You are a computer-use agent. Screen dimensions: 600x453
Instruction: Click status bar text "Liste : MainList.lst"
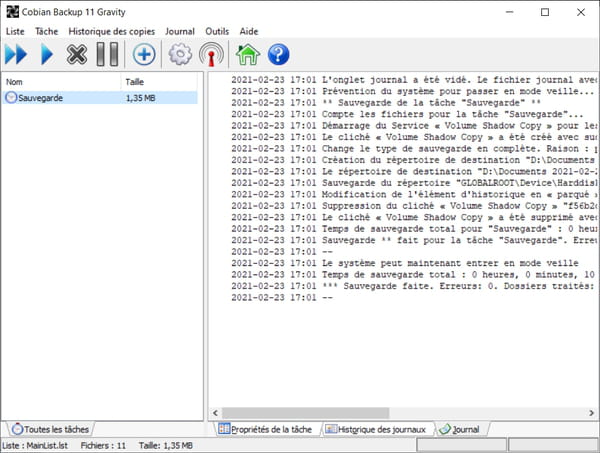point(35,446)
